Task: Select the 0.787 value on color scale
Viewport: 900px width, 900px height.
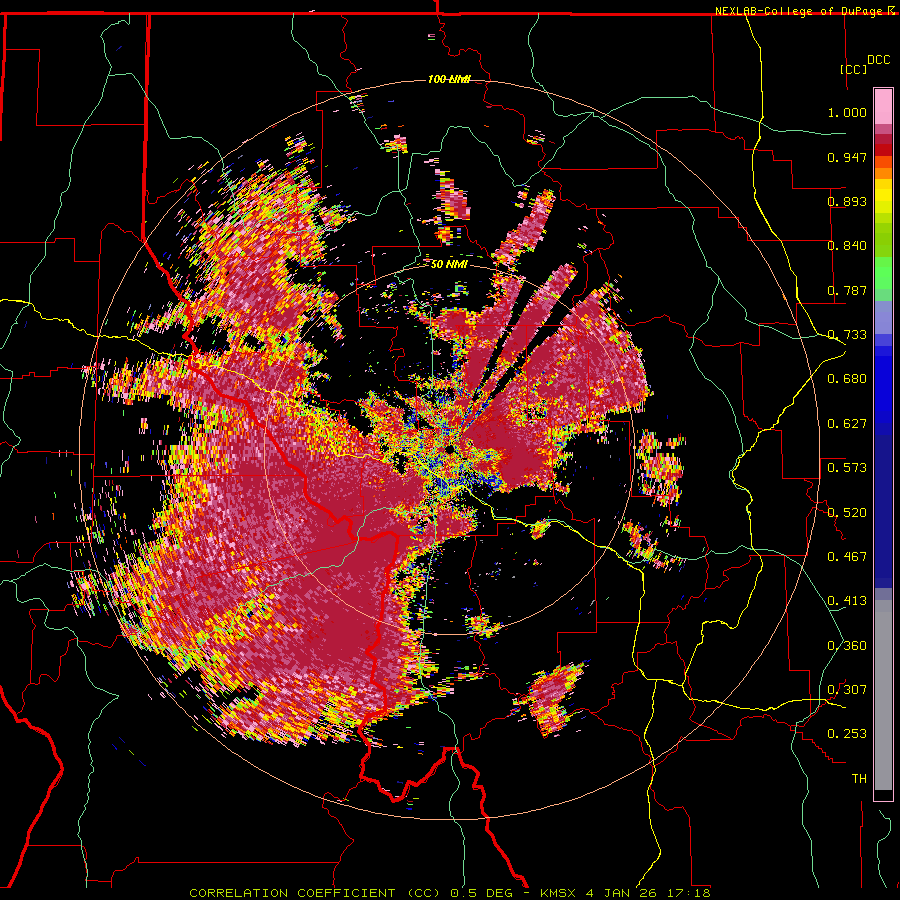Action: (847, 290)
